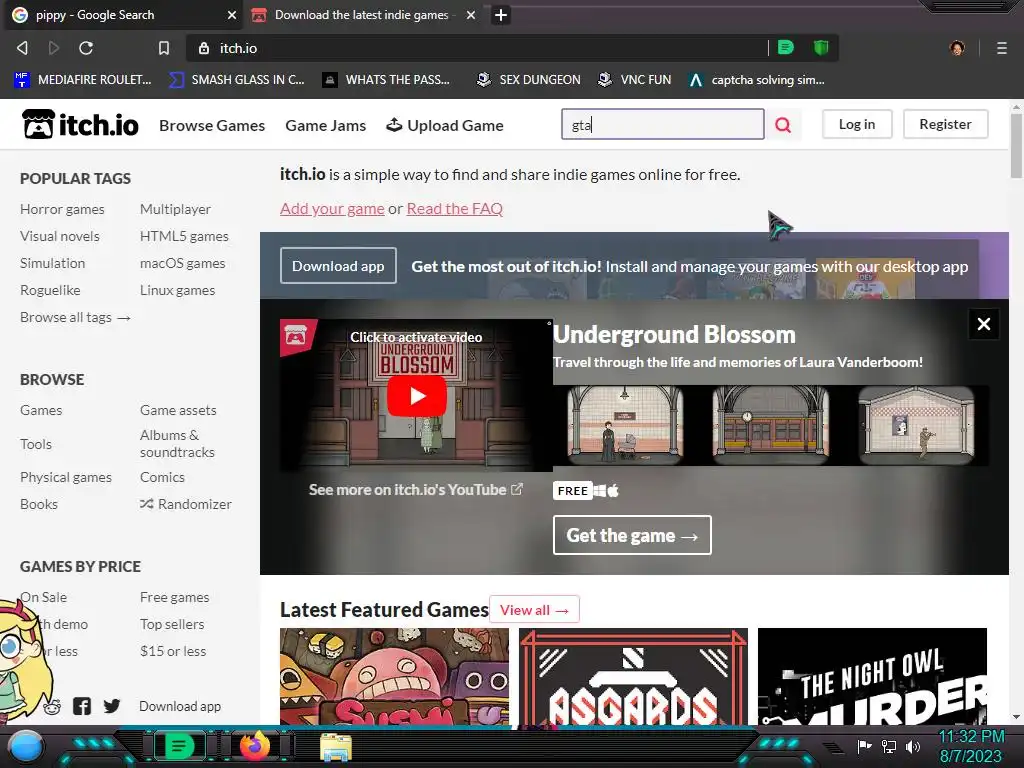Open Game Jams in site navigation
Image resolution: width=1024 pixels, height=768 pixels.
tap(325, 125)
